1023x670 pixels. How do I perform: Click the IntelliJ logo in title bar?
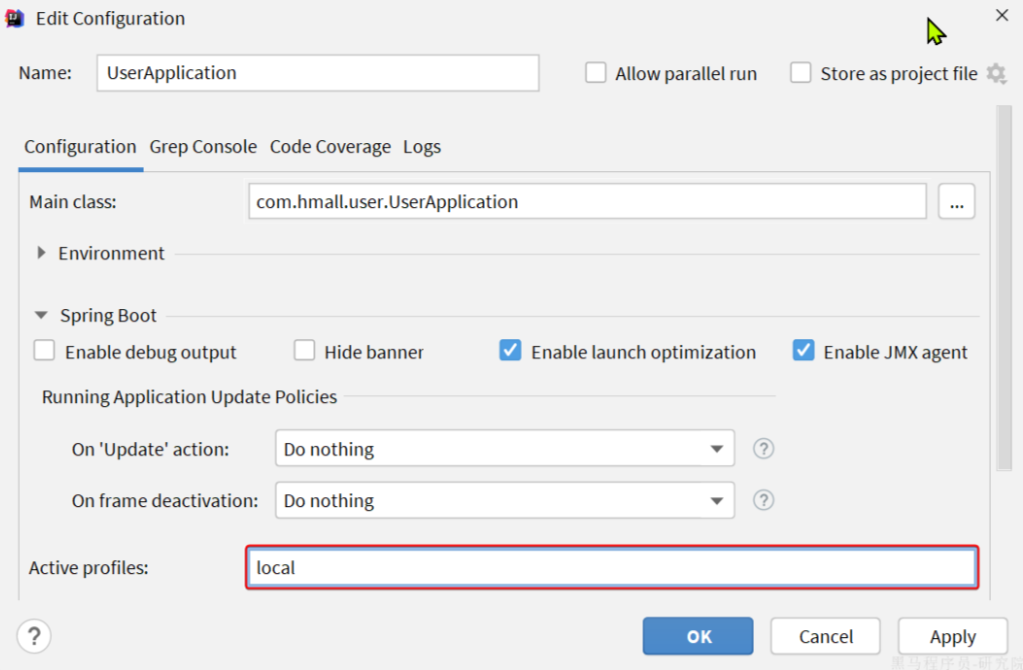click(x=15, y=18)
